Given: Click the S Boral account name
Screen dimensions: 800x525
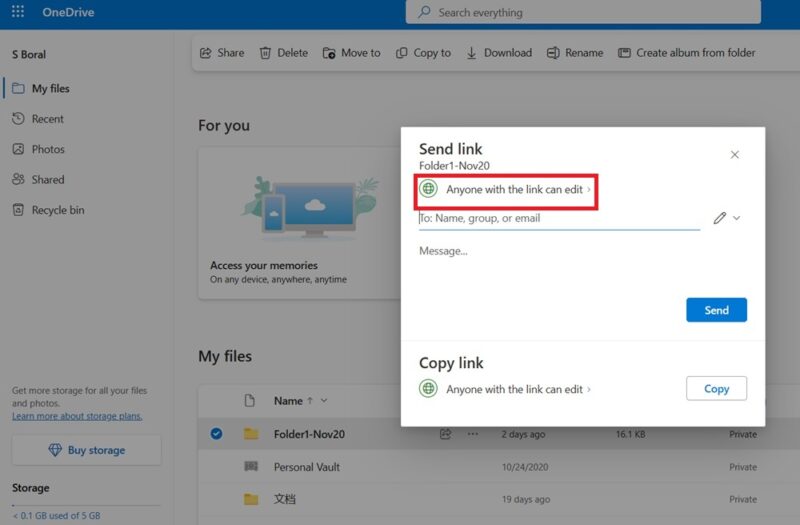Looking at the screenshot, I should pyautogui.click(x=29, y=54).
